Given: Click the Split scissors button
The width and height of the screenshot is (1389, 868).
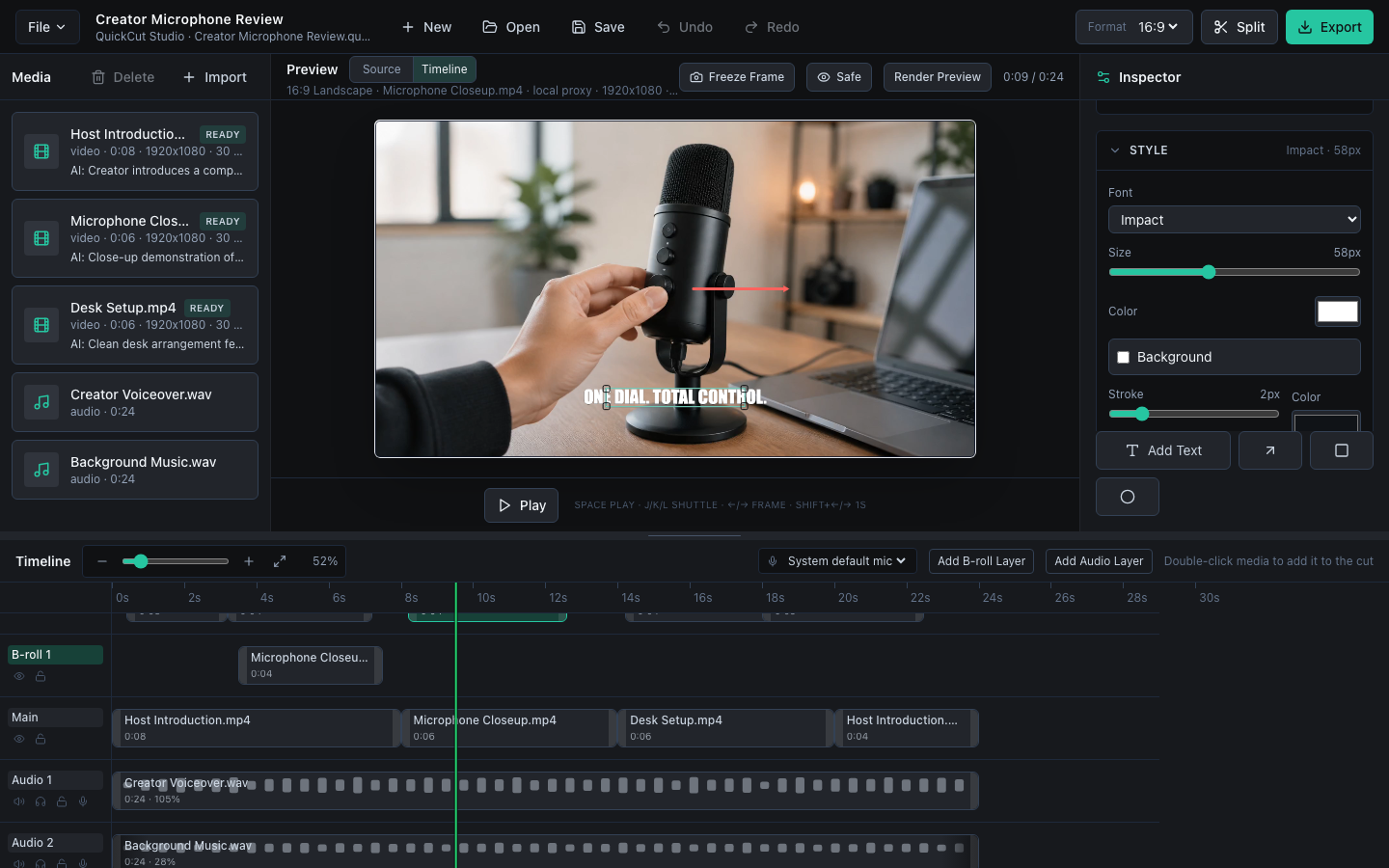Looking at the screenshot, I should coord(1239,27).
